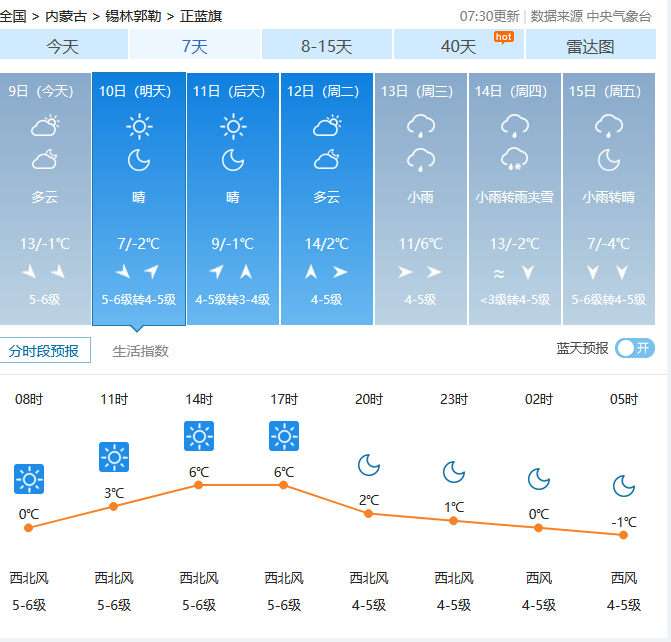Click the 数据来源 中央气象台 text
Screen dimensions: 671x642
pos(591,16)
